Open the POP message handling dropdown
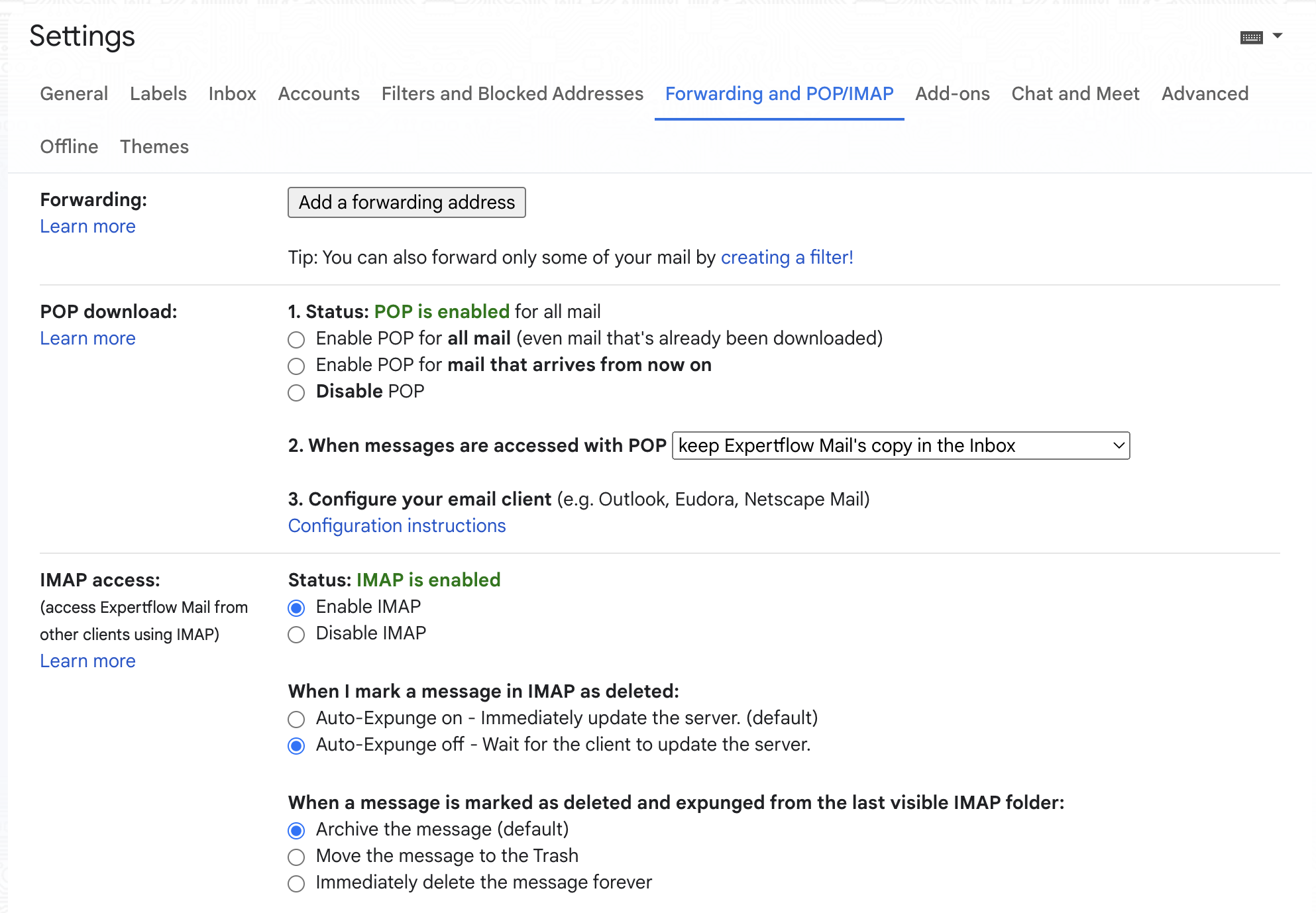The image size is (1316, 913). 901,446
